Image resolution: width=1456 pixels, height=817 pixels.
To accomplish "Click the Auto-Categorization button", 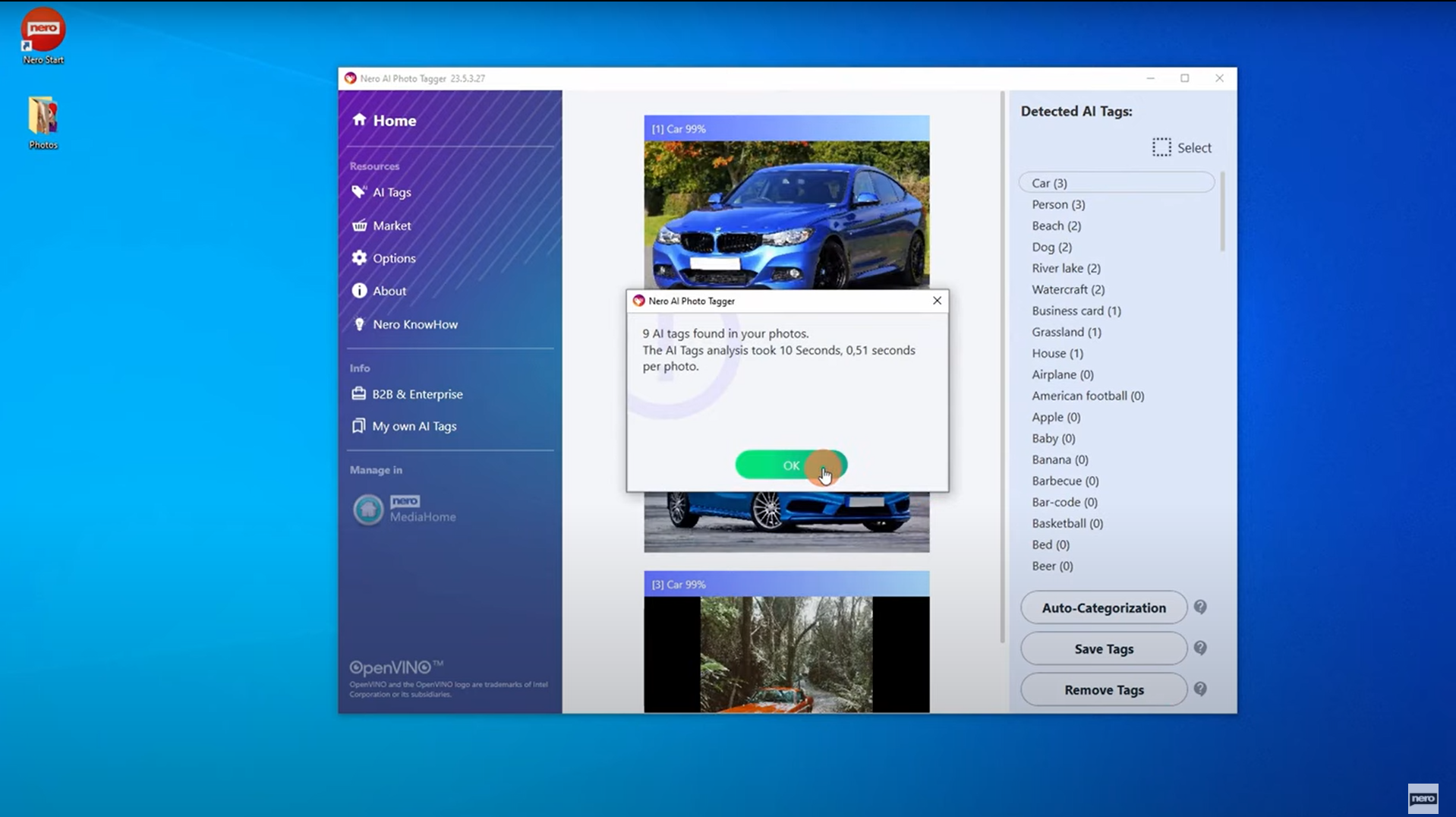I will coord(1104,607).
